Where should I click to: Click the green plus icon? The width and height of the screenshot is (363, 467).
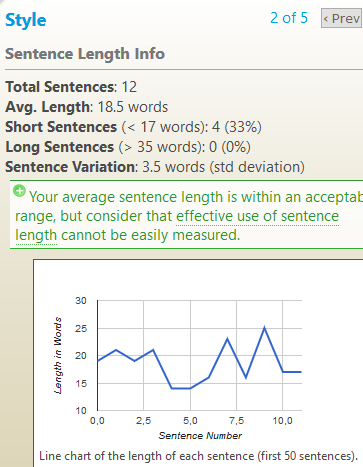point(19,191)
